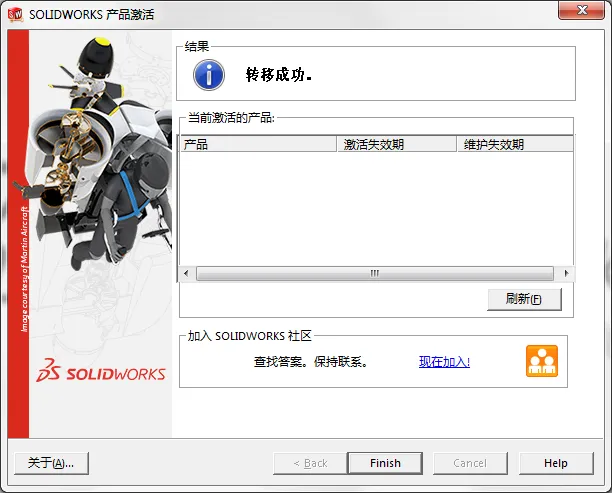Click the SOLIDWORKS logo in sidebar
The width and height of the screenshot is (612, 493).
[x=101, y=370]
